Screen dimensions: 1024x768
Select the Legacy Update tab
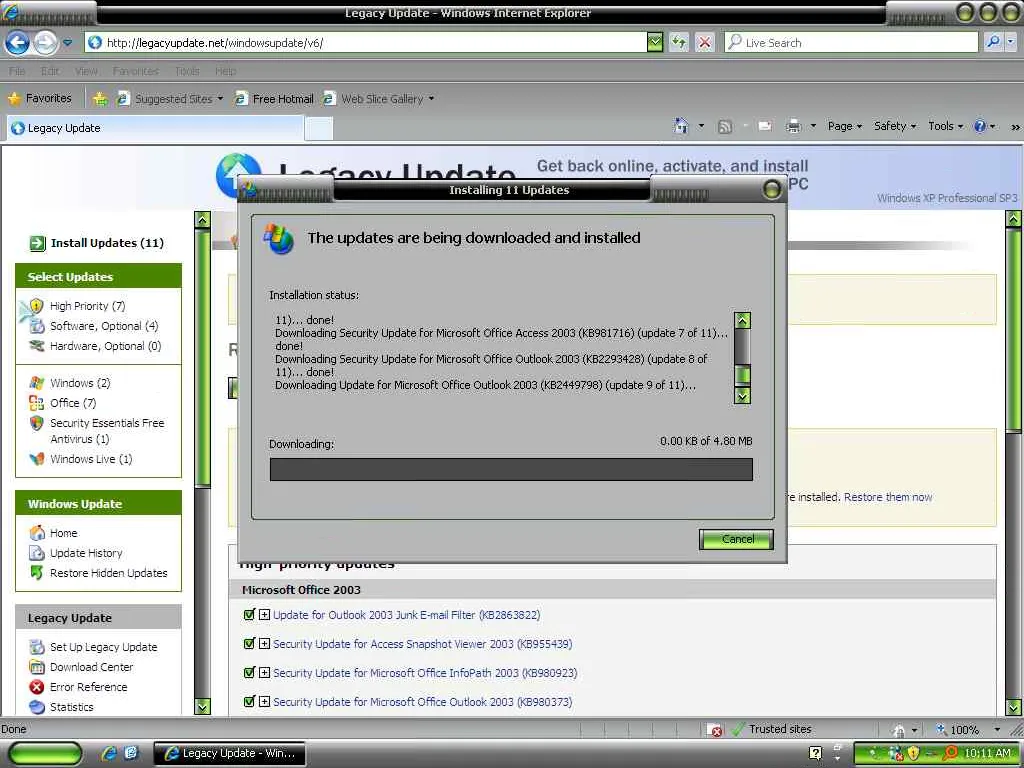coord(155,128)
